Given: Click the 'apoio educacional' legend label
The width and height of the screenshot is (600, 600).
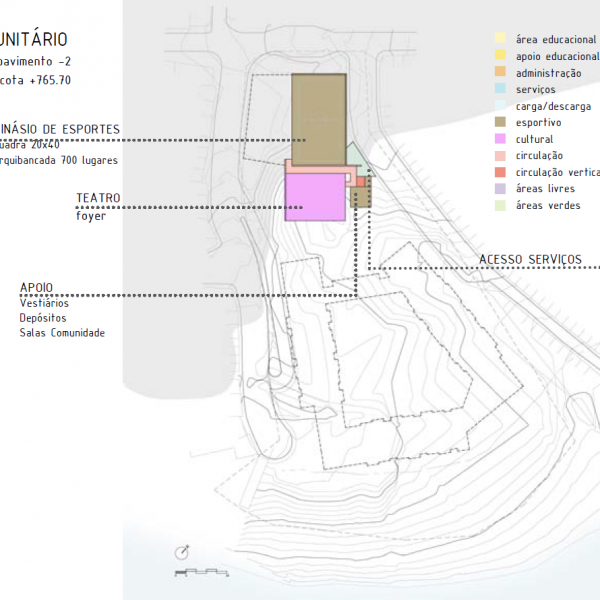Looking at the screenshot, I should (x=558, y=57).
